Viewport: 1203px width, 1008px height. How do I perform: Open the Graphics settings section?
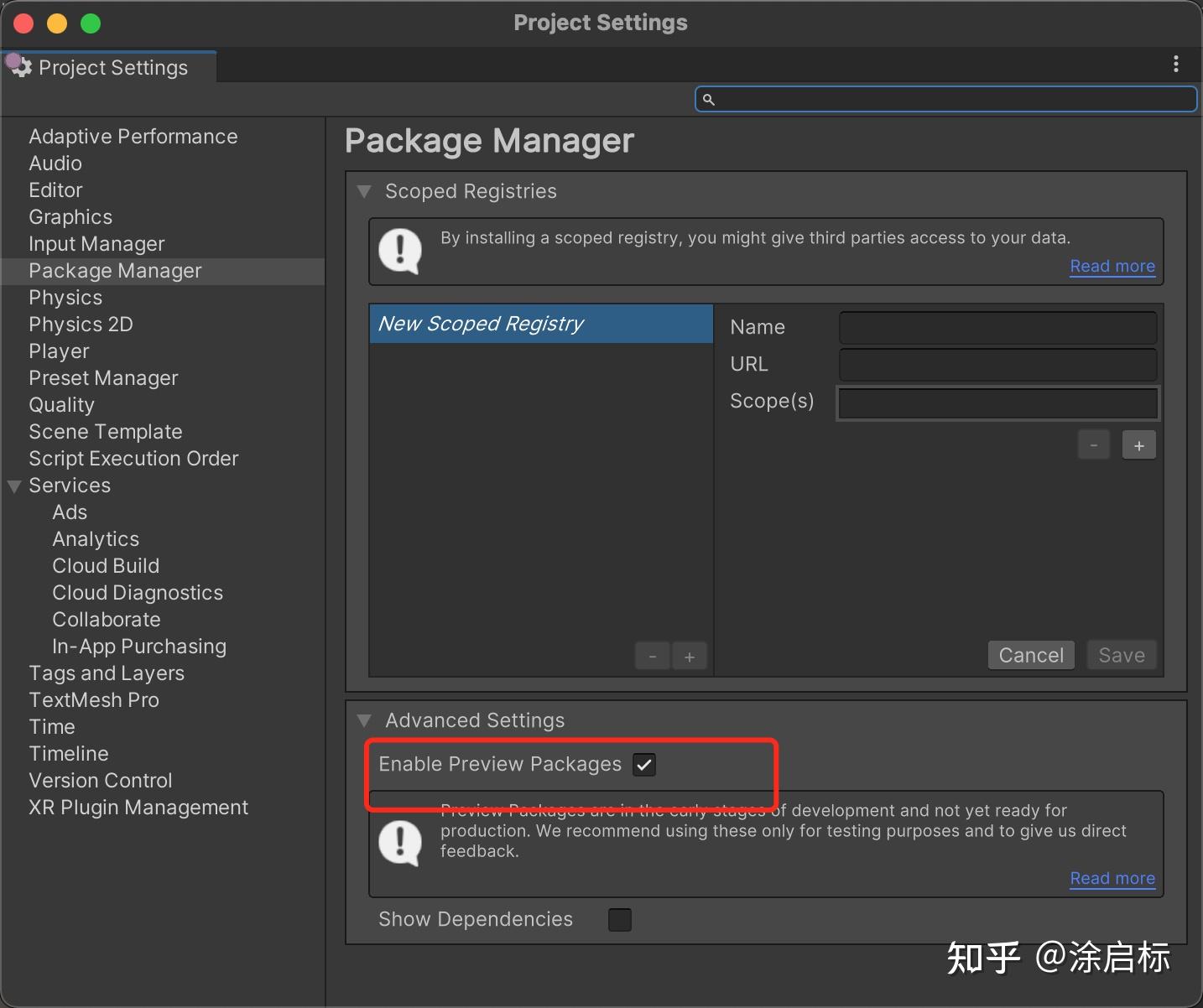click(x=70, y=216)
